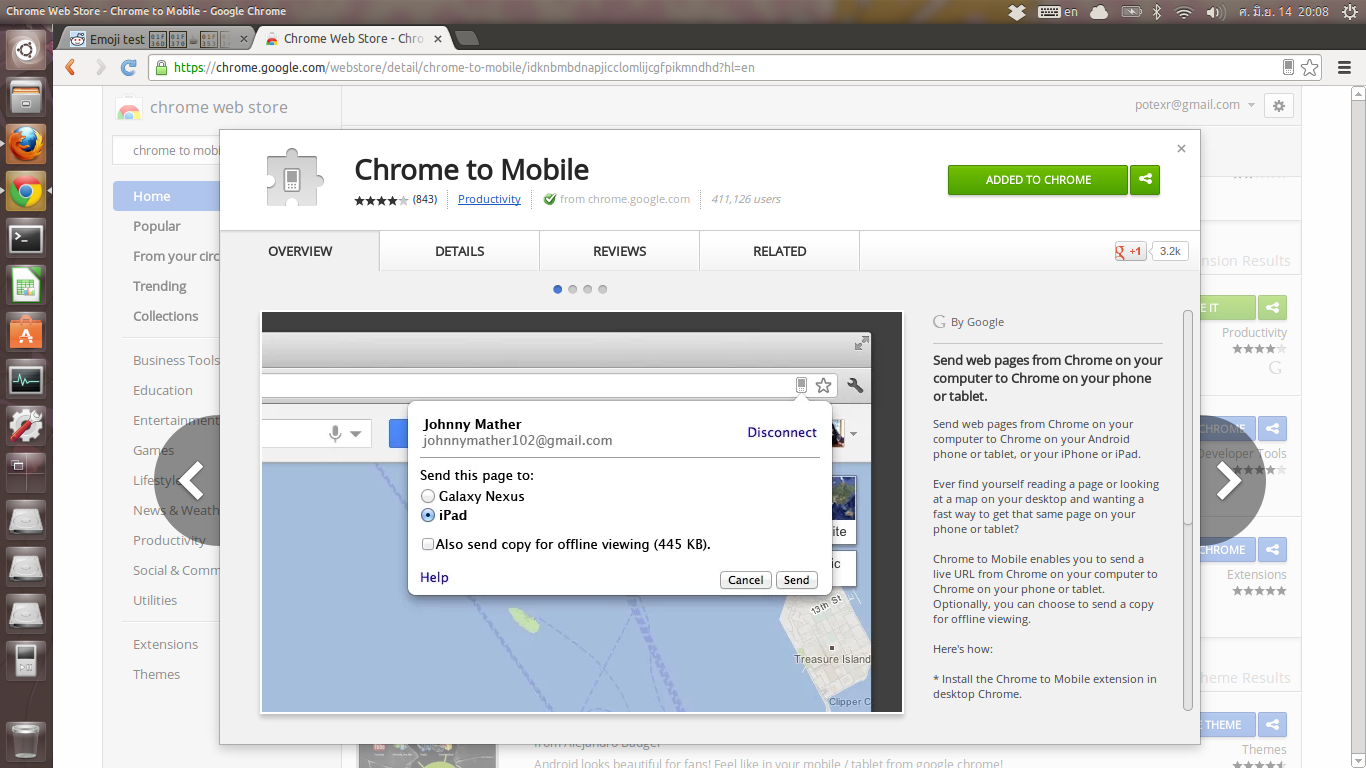Select the third carousel dot

click(x=588, y=289)
